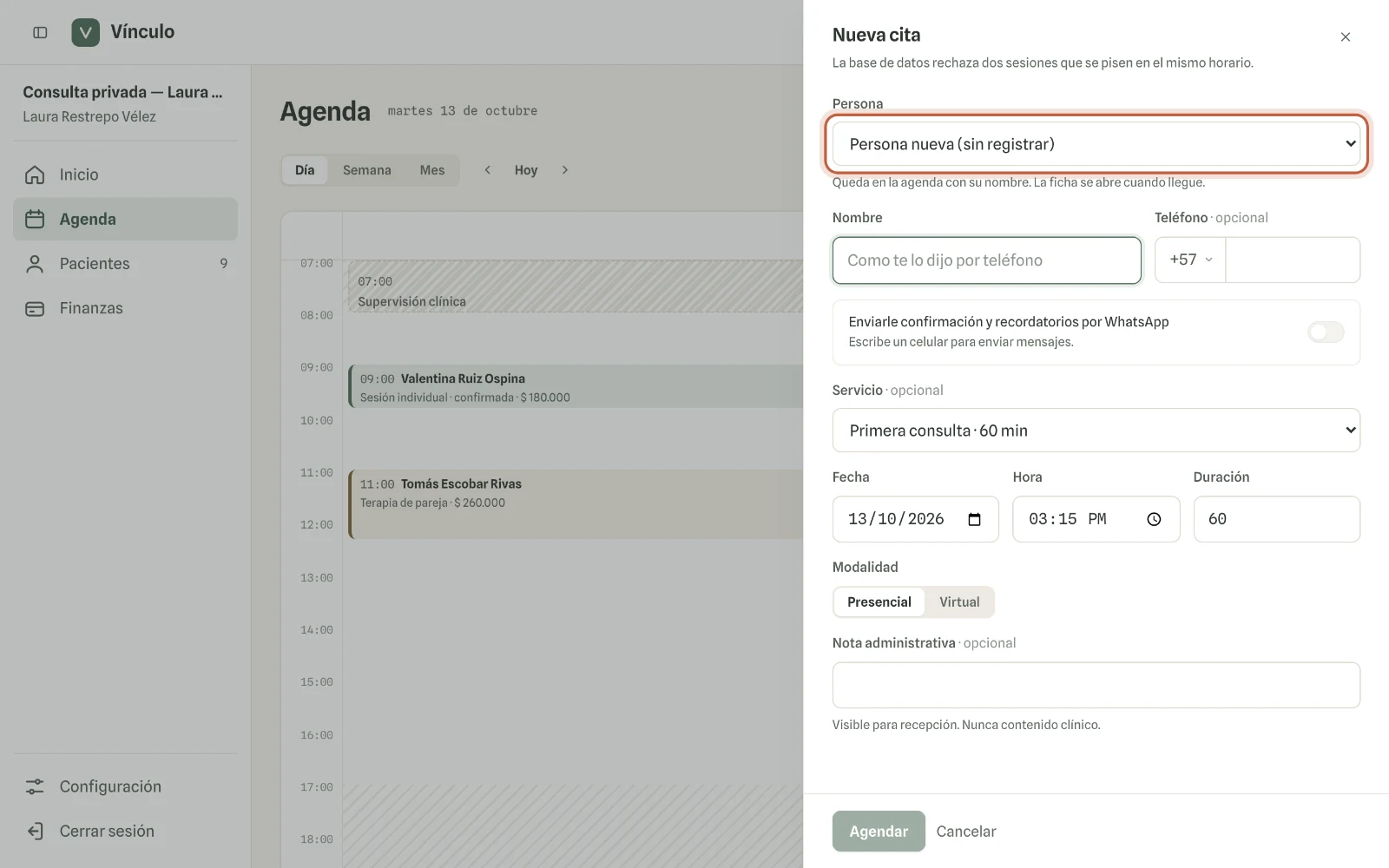The width and height of the screenshot is (1389, 868).
Task: Select Virtual modality
Action: click(959, 602)
